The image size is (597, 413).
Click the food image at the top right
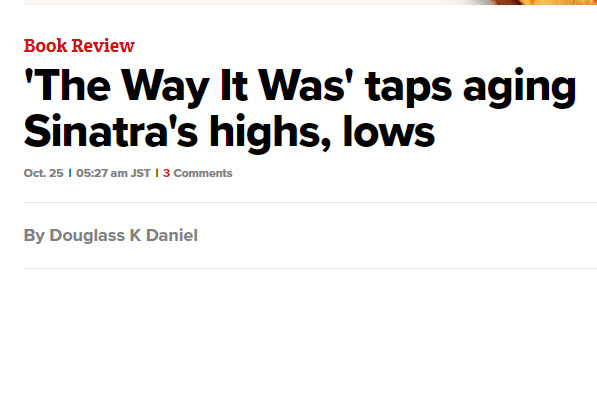click(543, 2)
